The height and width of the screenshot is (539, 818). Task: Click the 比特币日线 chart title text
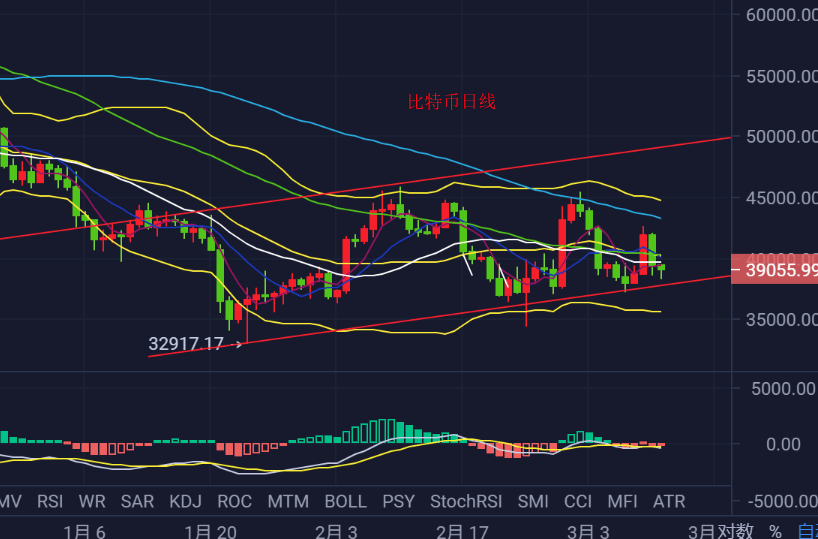[x=451, y=102]
